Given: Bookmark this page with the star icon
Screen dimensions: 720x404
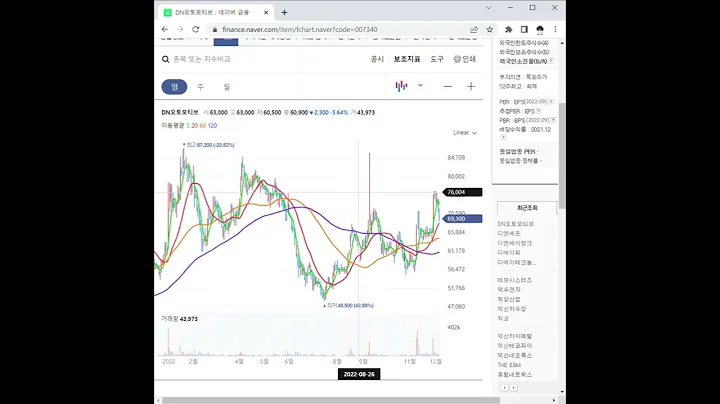Looking at the screenshot, I should [489, 29].
